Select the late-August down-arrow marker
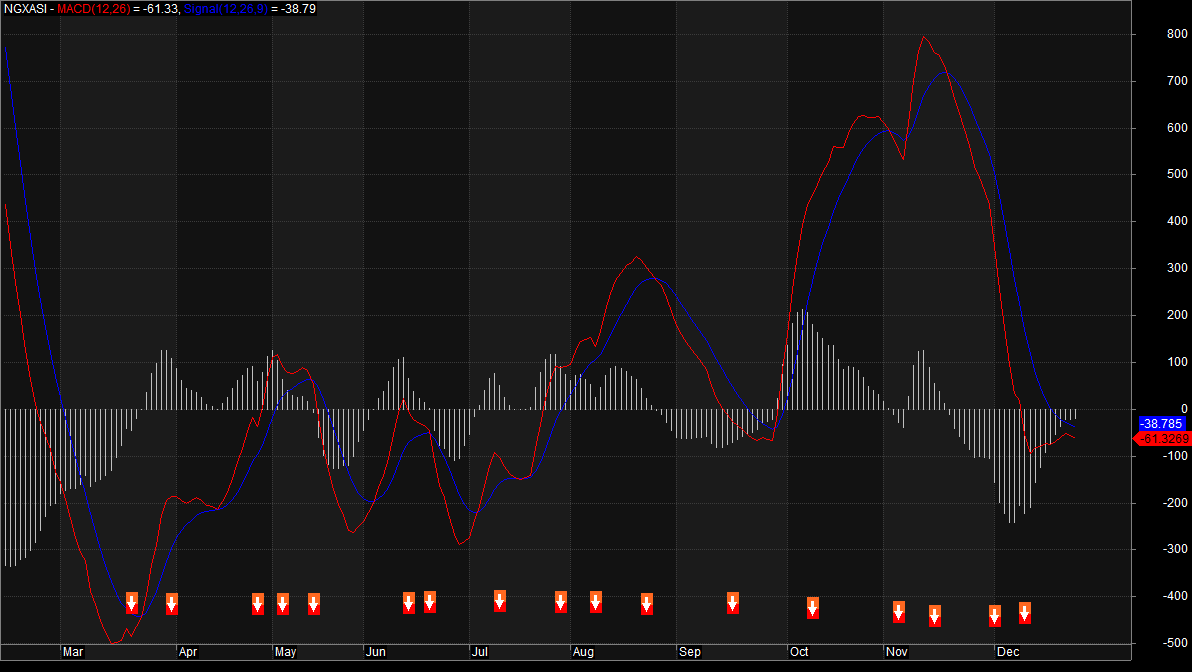 coord(647,604)
